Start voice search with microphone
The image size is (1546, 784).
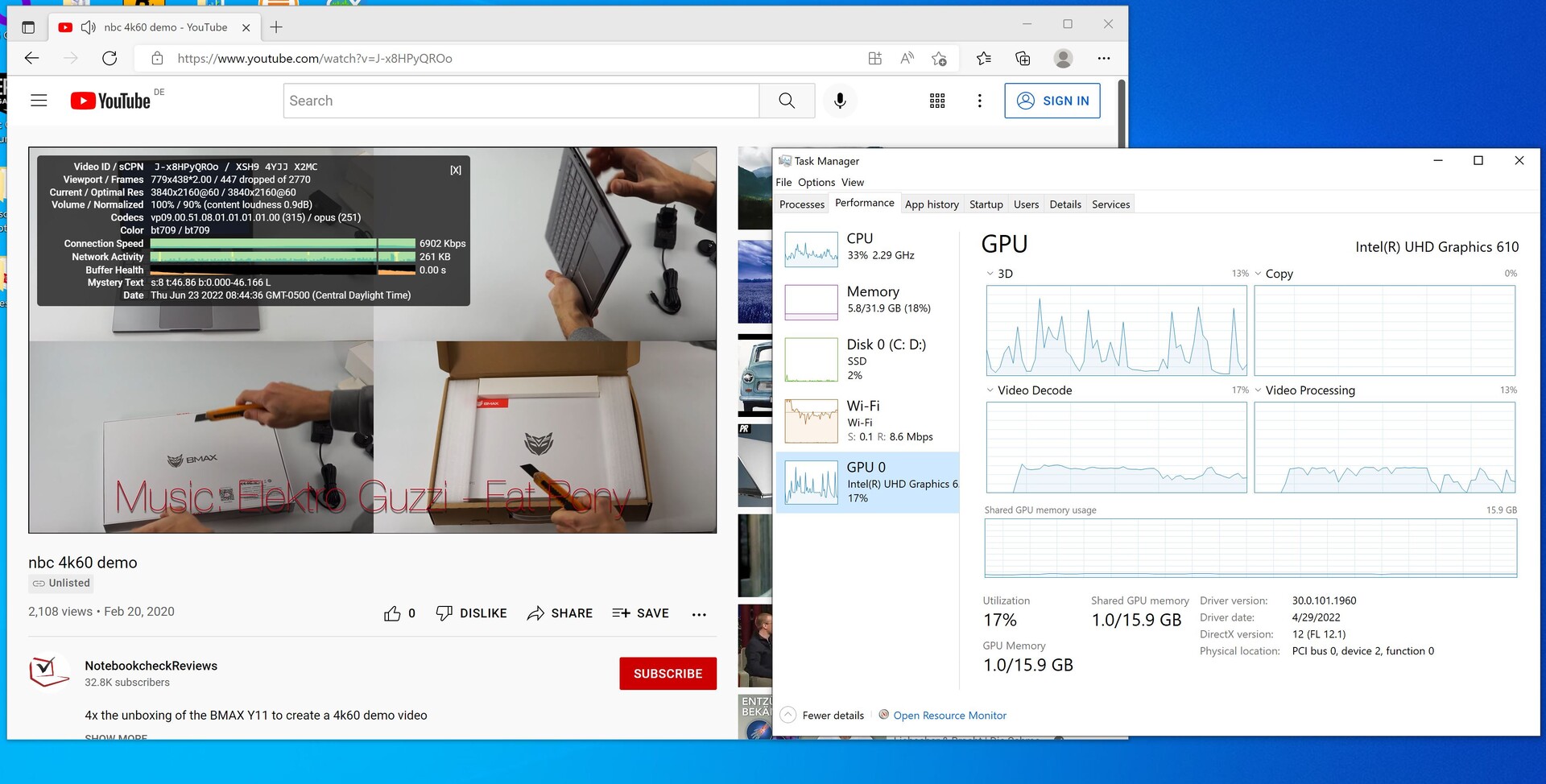coord(840,101)
